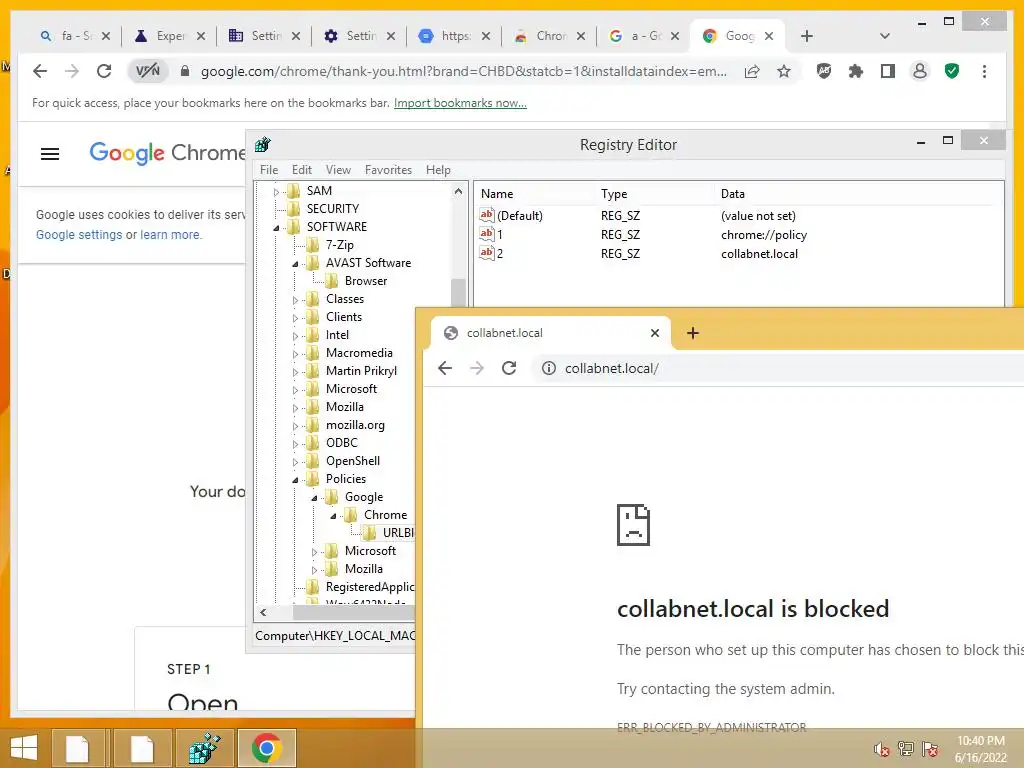Click taskbar clock showing 10:40 PM
This screenshot has height=768, width=1024.
tap(980, 741)
